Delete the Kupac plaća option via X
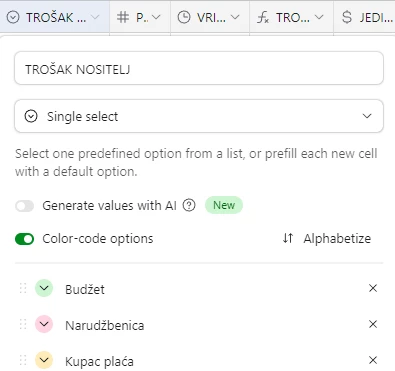The width and height of the screenshot is (395, 371). (373, 360)
